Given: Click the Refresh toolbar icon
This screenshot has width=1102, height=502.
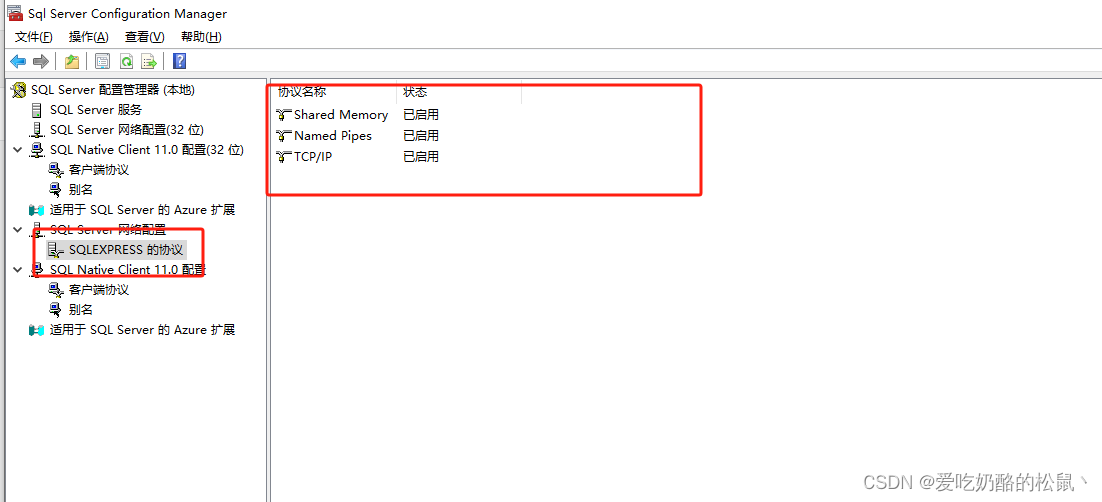Looking at the screenshot, I should (126, 62).
